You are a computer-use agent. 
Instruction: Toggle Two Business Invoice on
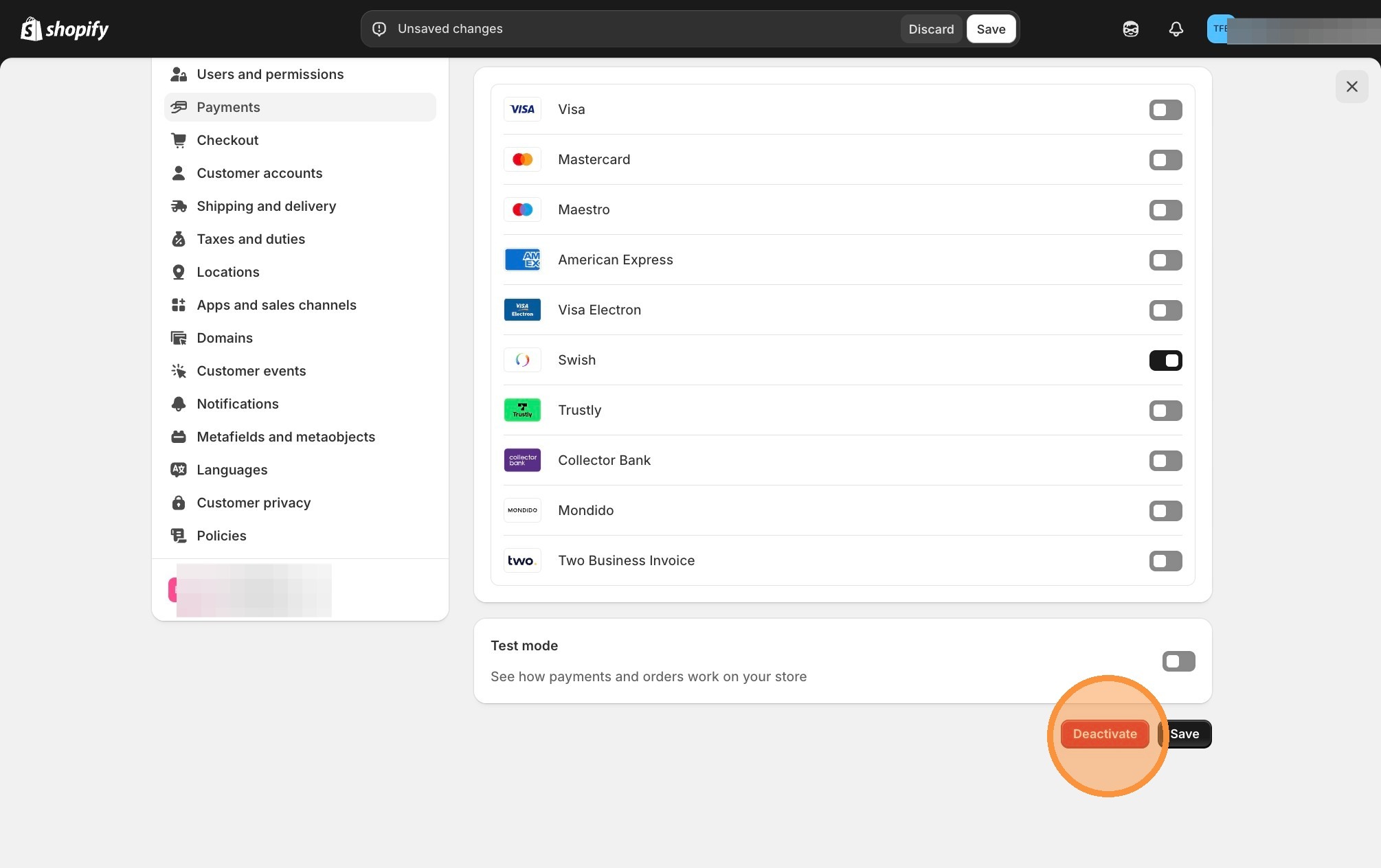coord(1165,561)
